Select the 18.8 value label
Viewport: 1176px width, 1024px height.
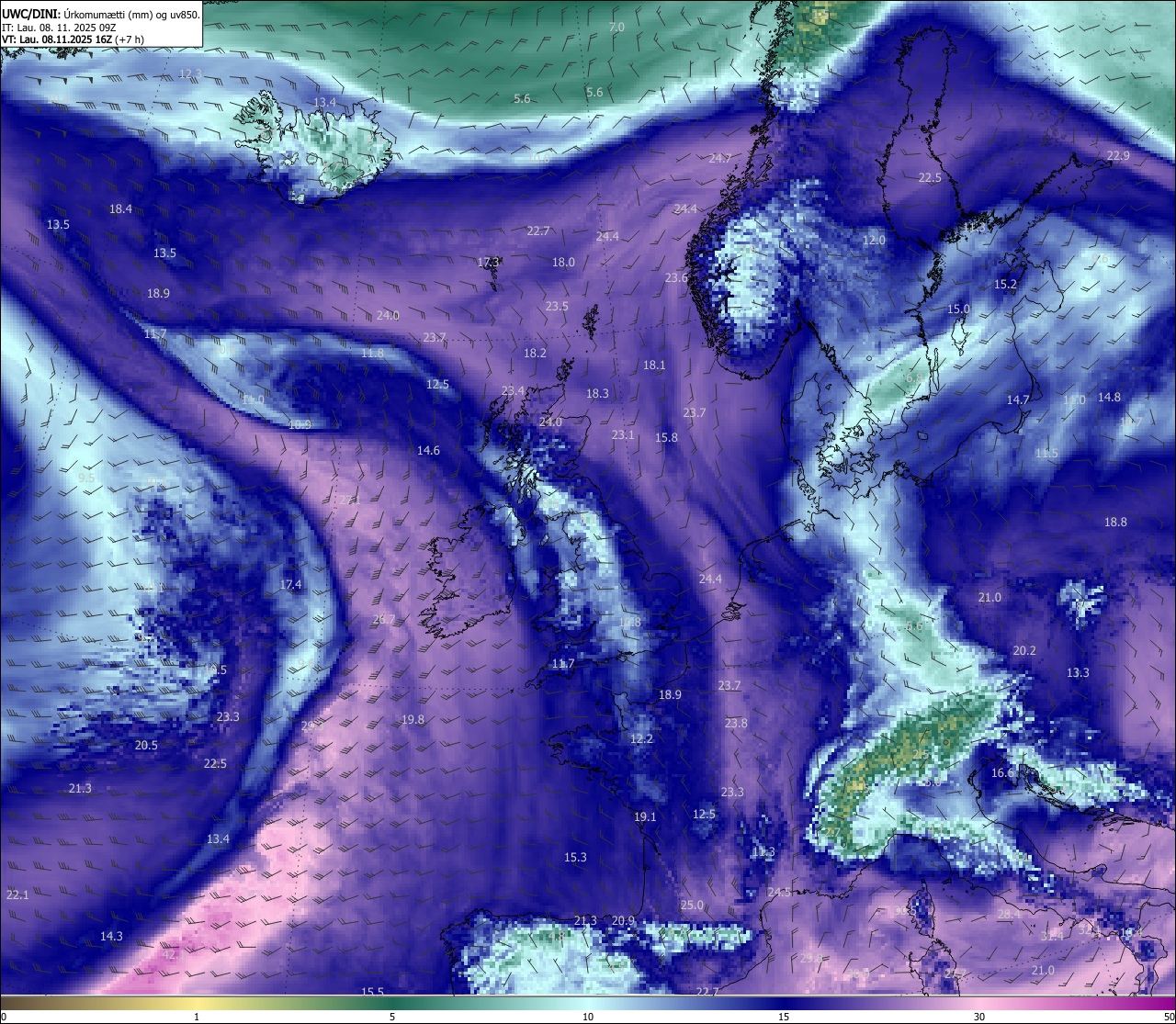(1115, 523)
